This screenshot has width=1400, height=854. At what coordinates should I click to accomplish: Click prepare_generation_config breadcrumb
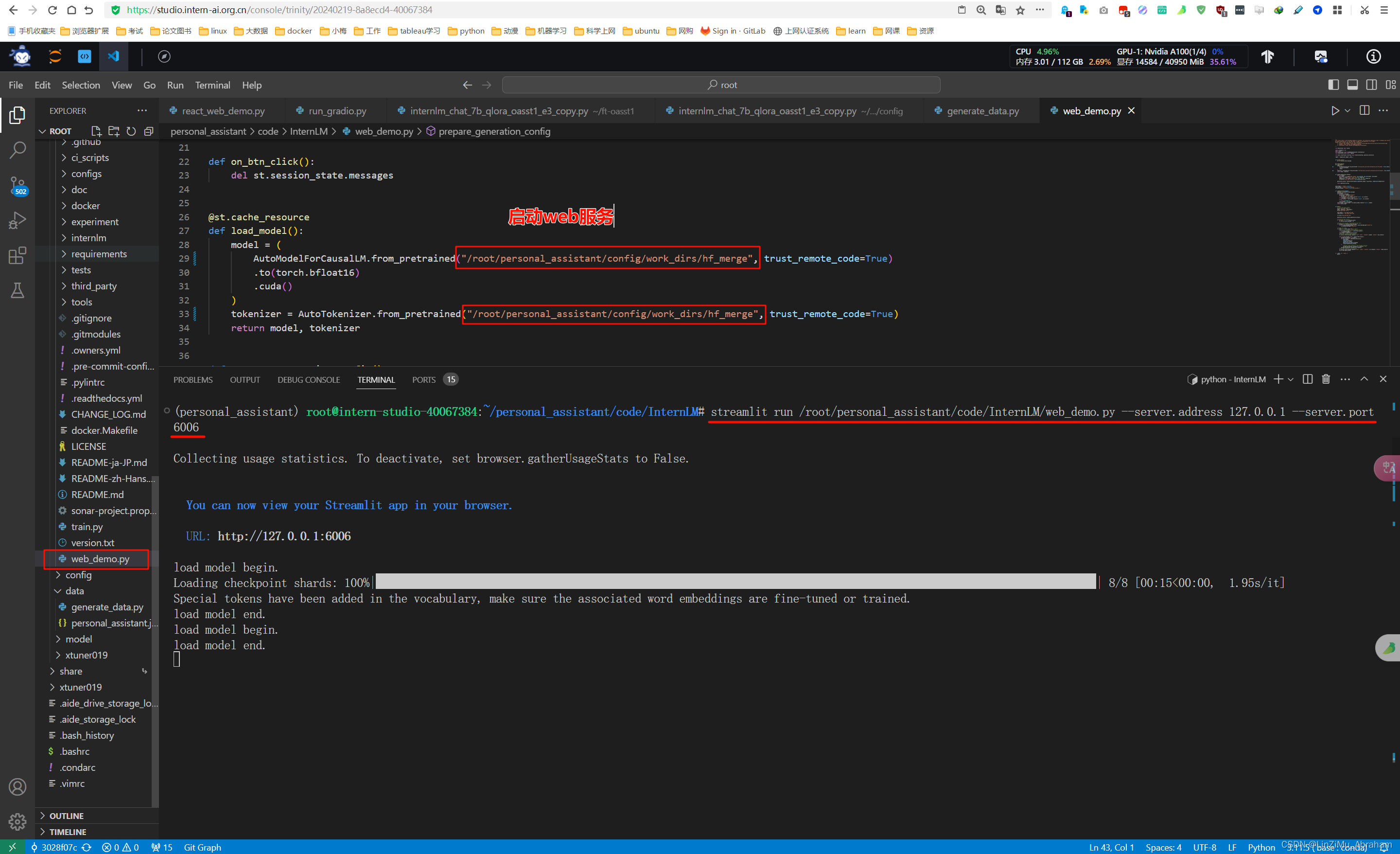coord(494,131)
